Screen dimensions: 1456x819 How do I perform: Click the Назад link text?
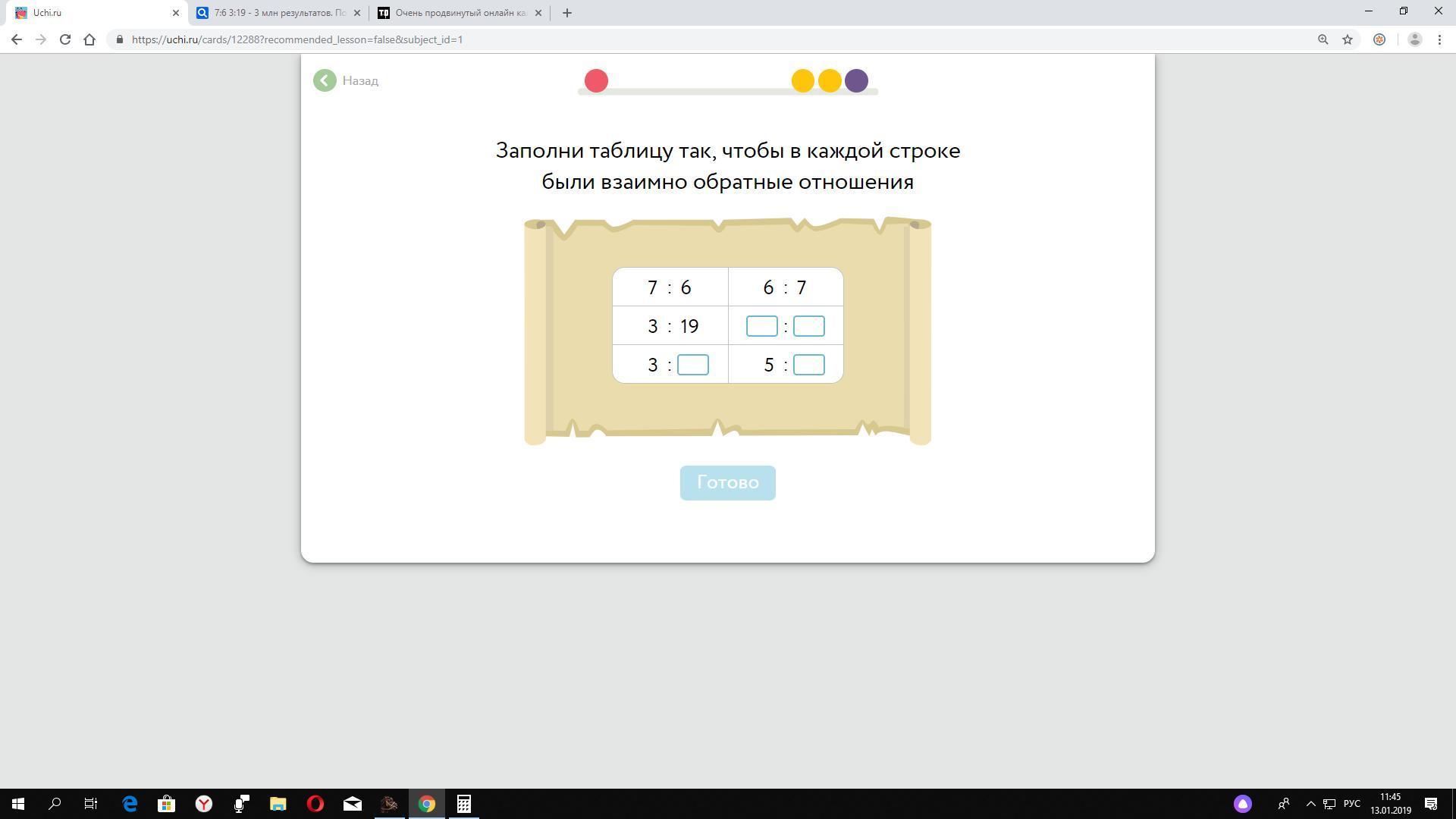click(360, 80)
